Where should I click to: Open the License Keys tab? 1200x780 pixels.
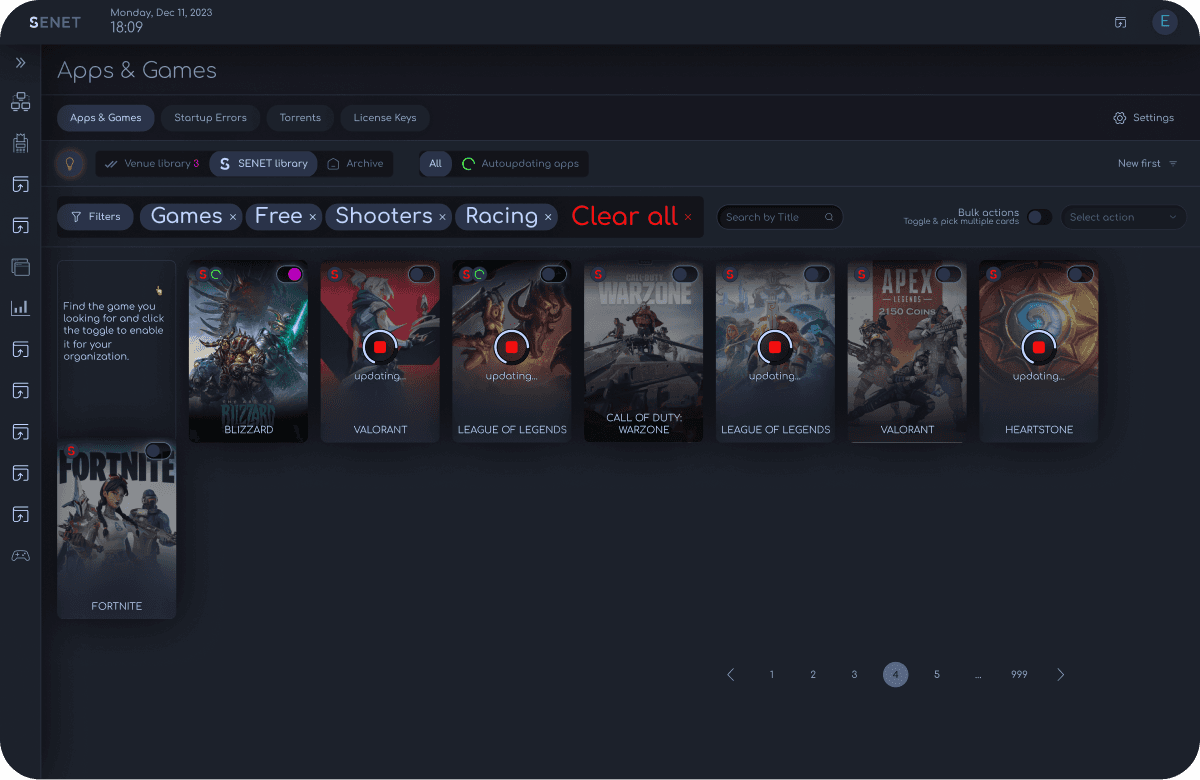tap(385, 118)
